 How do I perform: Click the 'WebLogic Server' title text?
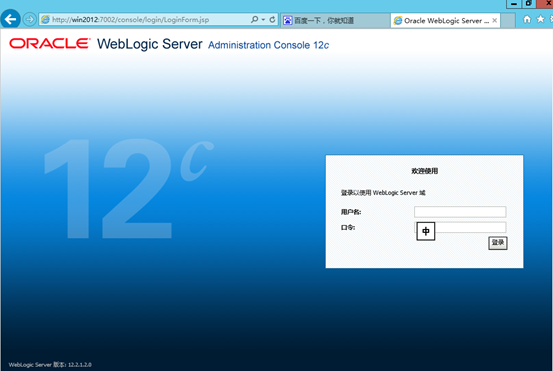point(150,44)
